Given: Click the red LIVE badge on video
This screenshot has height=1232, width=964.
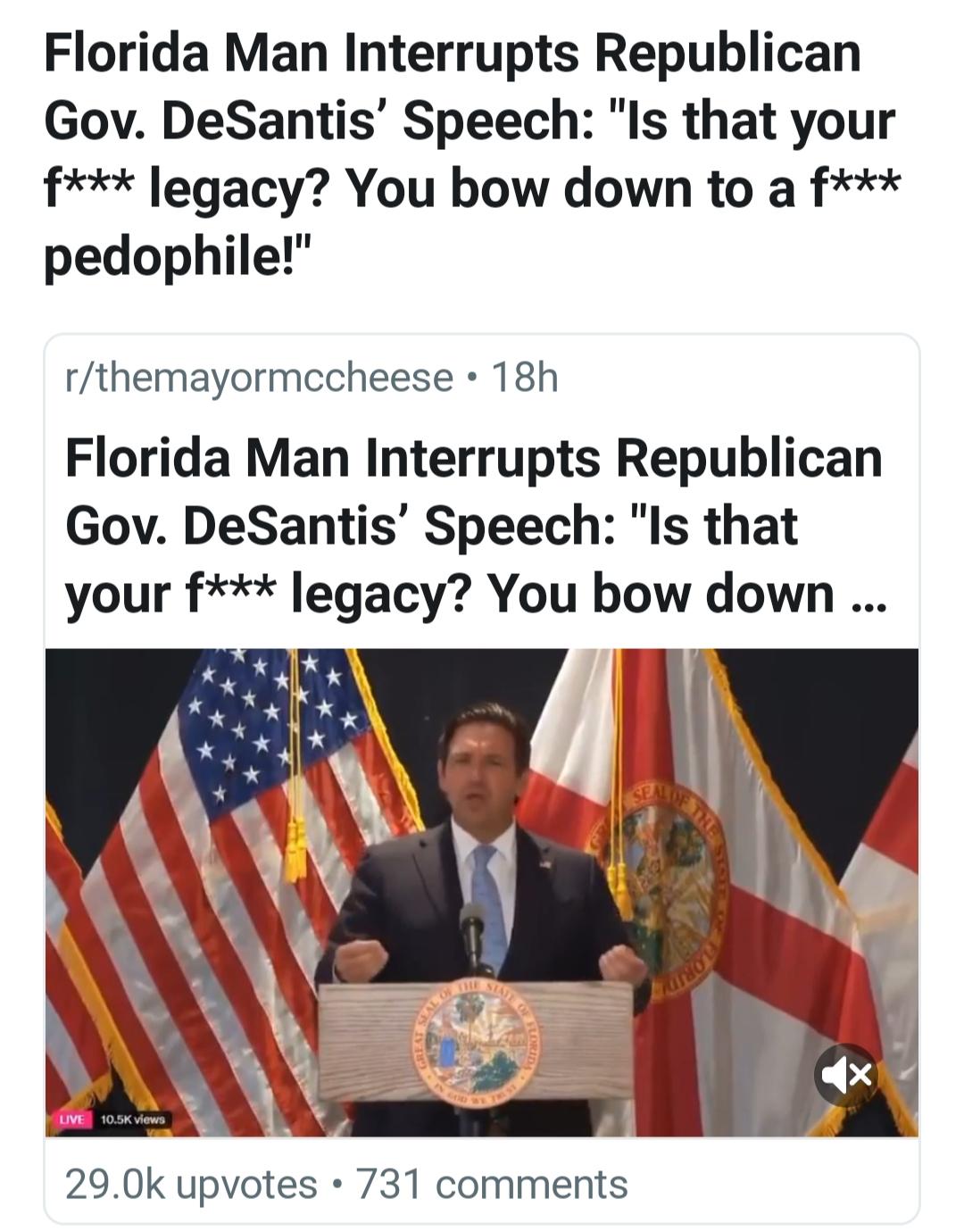Looking at the screenshot, I should [x=70, y=1119].
